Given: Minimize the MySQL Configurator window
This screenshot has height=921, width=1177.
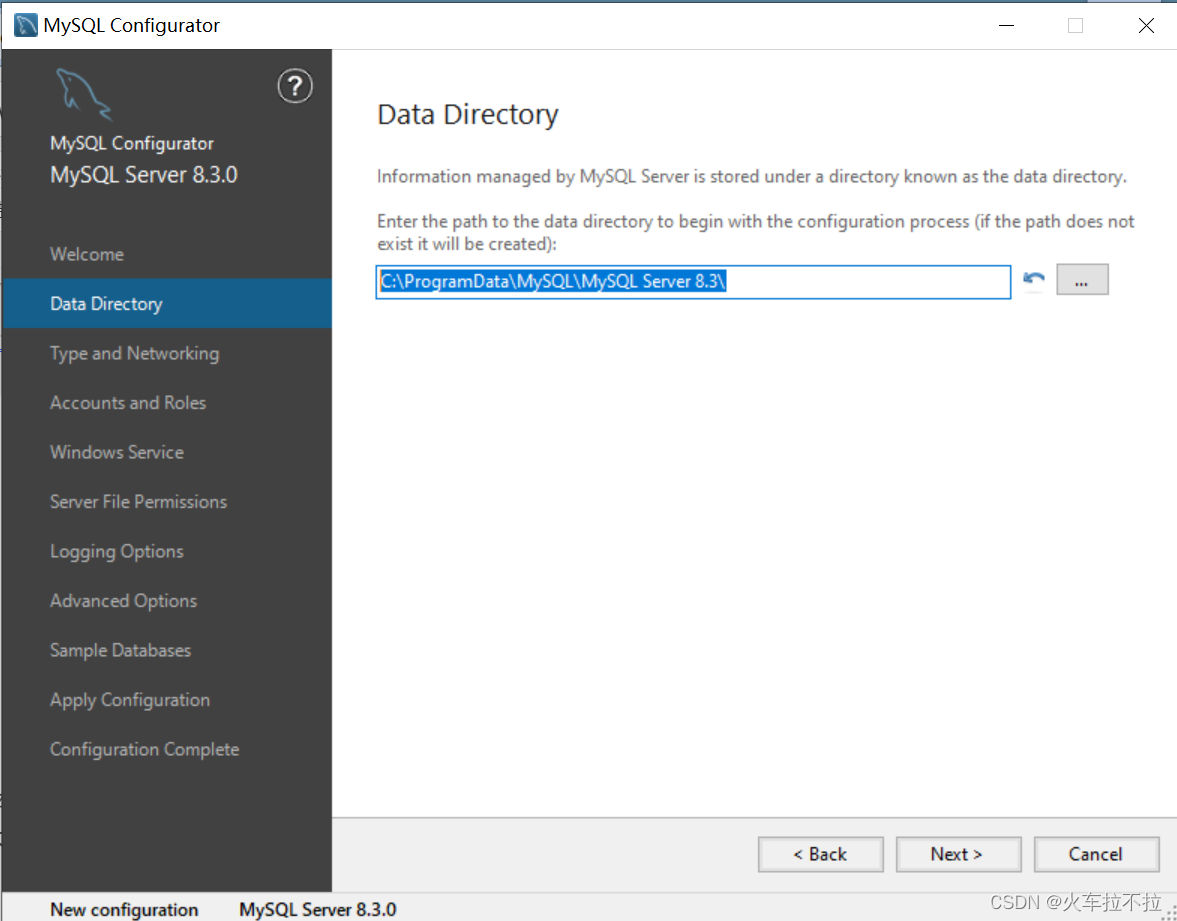Looking at the screenshot, I should pyautogui.click(x=1007, y=26).
